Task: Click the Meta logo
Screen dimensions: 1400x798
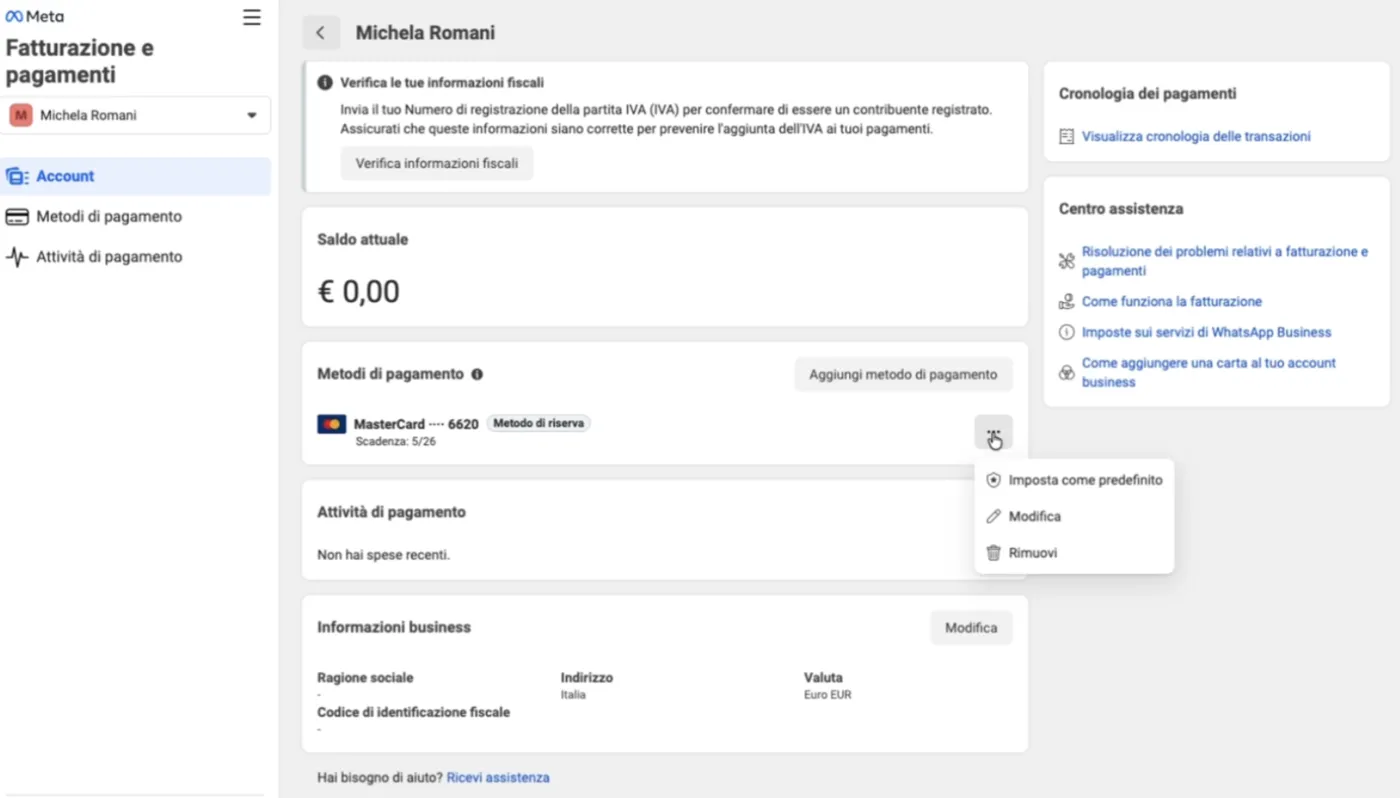Action: pos(35,16)
